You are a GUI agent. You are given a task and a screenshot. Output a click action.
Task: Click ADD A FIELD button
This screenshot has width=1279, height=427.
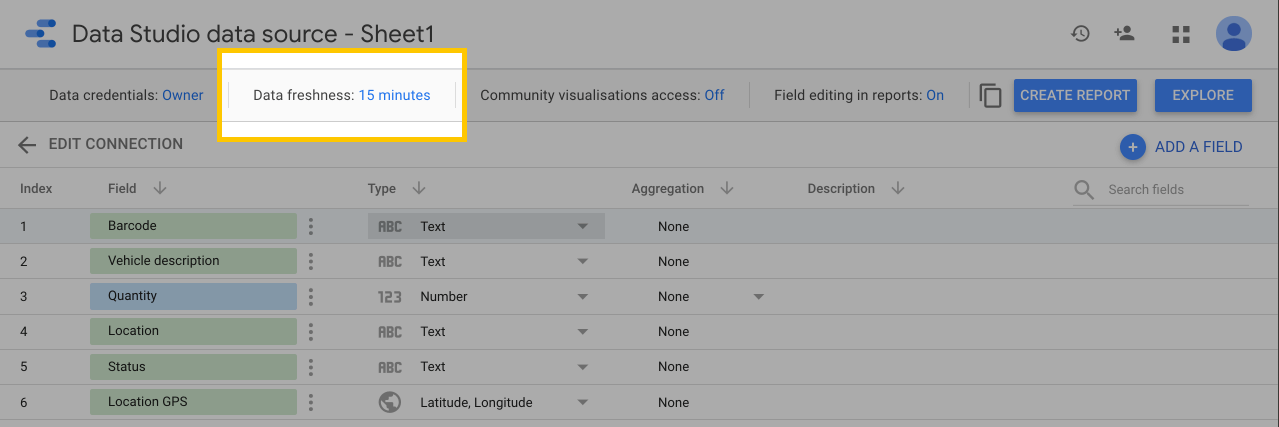click(1181, 147)
